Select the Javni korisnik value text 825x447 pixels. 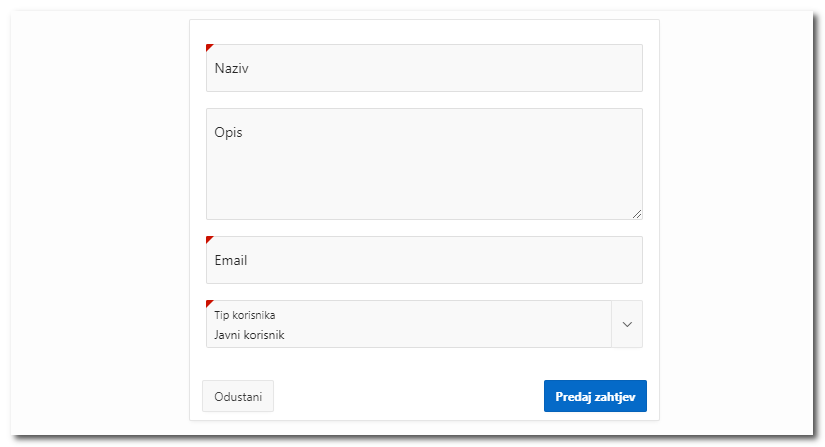coord(249,335)
